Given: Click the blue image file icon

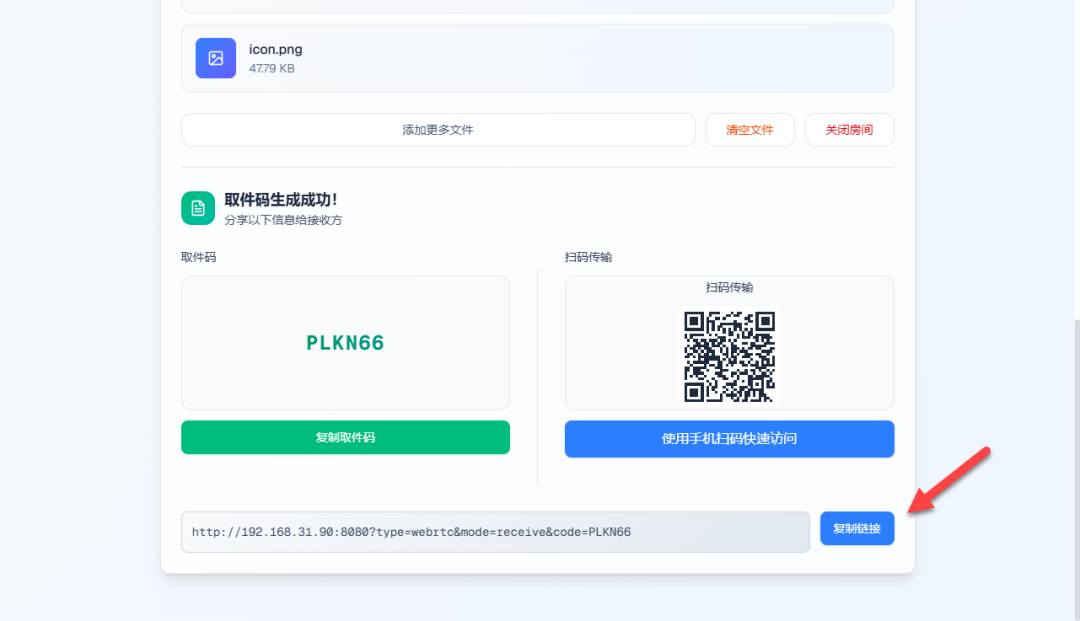Looking at the screenshot, I should [216, 58].
